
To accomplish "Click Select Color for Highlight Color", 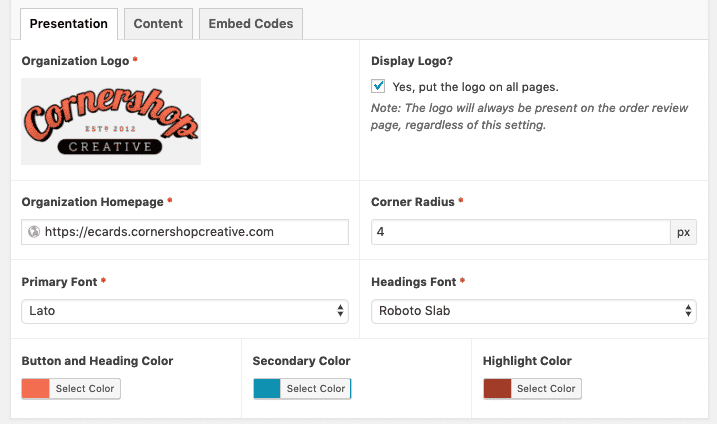I will (546, 389).
